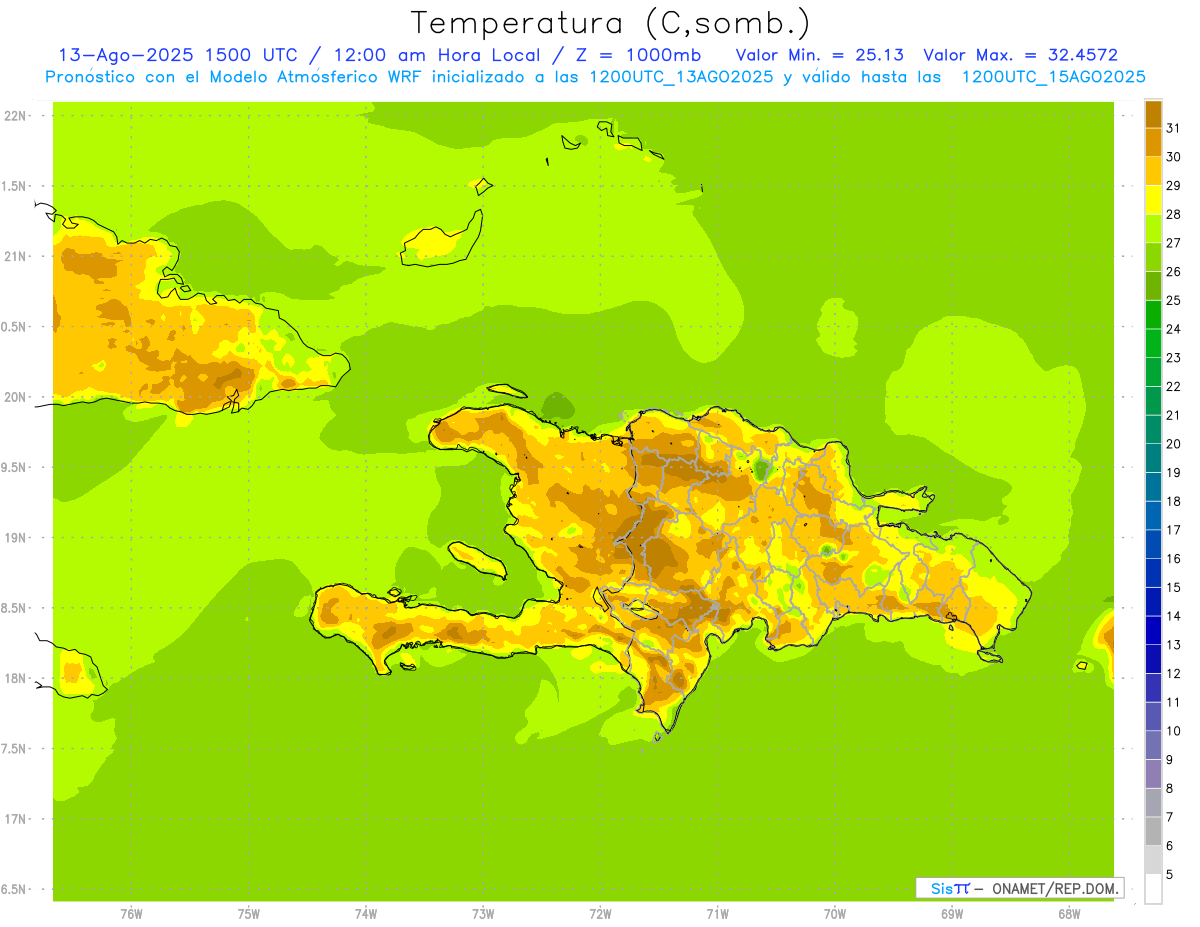Click the 76W longitude axis label
The width and height of the screenshot is (1200, 927).
[131, 914]
